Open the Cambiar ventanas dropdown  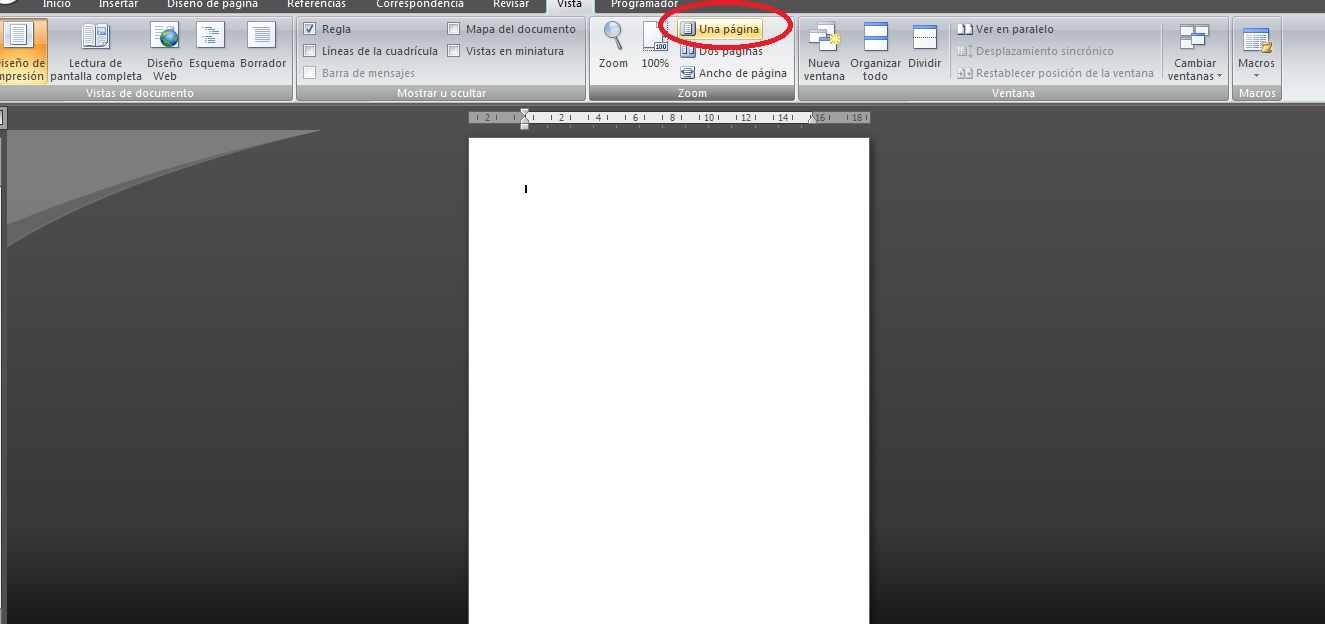point(1194,52)
